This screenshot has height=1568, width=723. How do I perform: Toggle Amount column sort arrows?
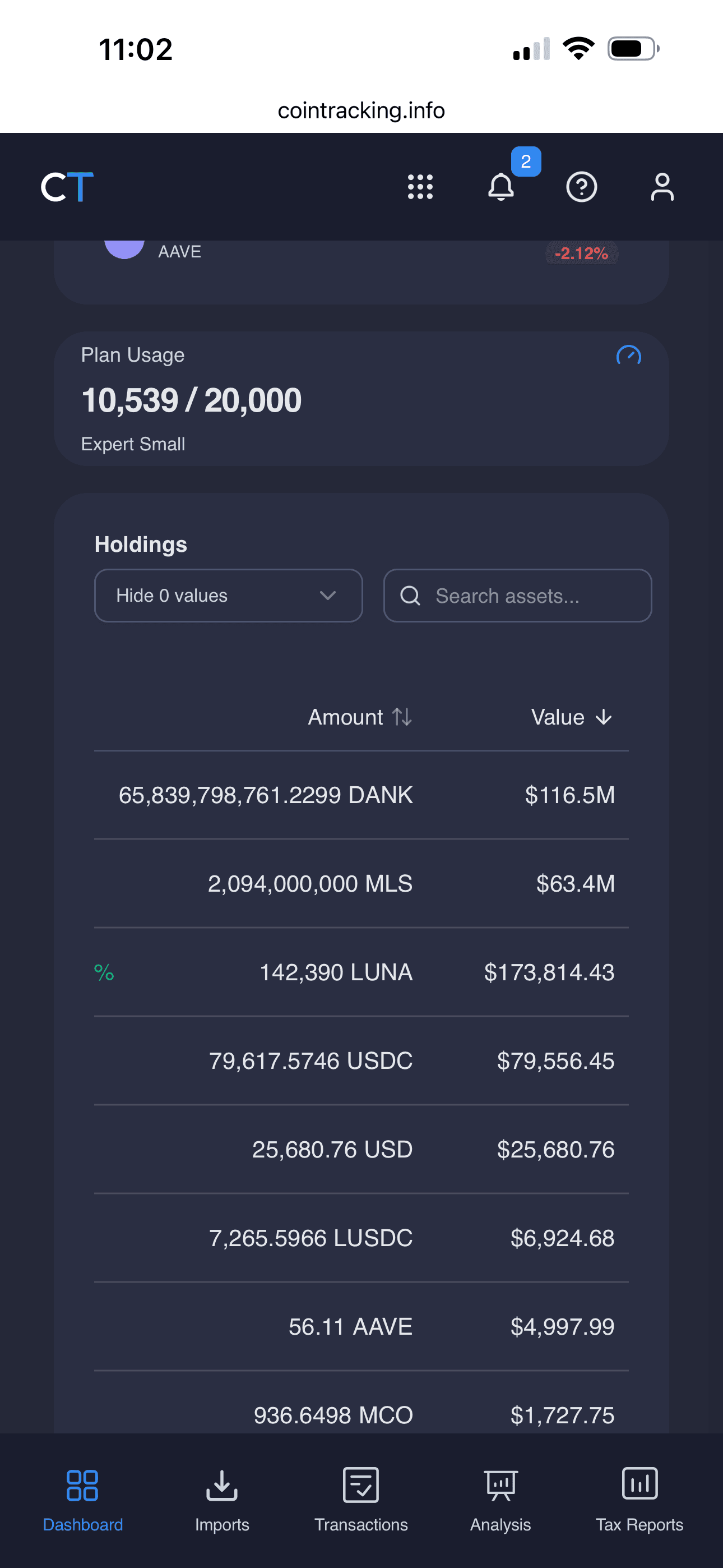(x=402, y=717)
